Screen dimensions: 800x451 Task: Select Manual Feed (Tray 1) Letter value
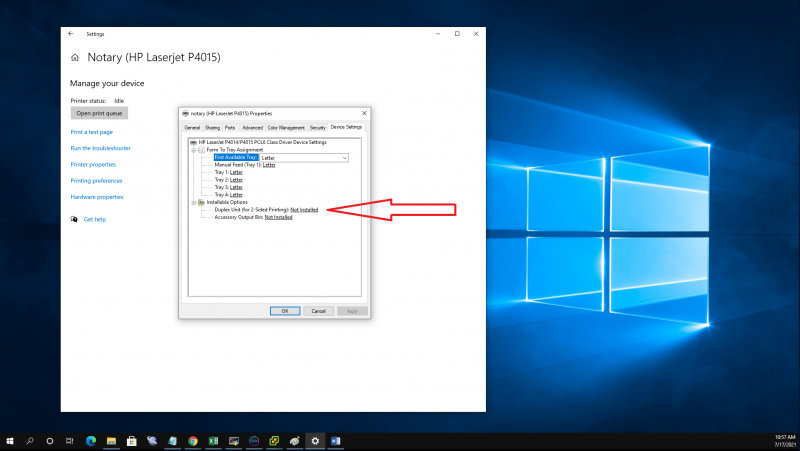click(x=269, y=165)
